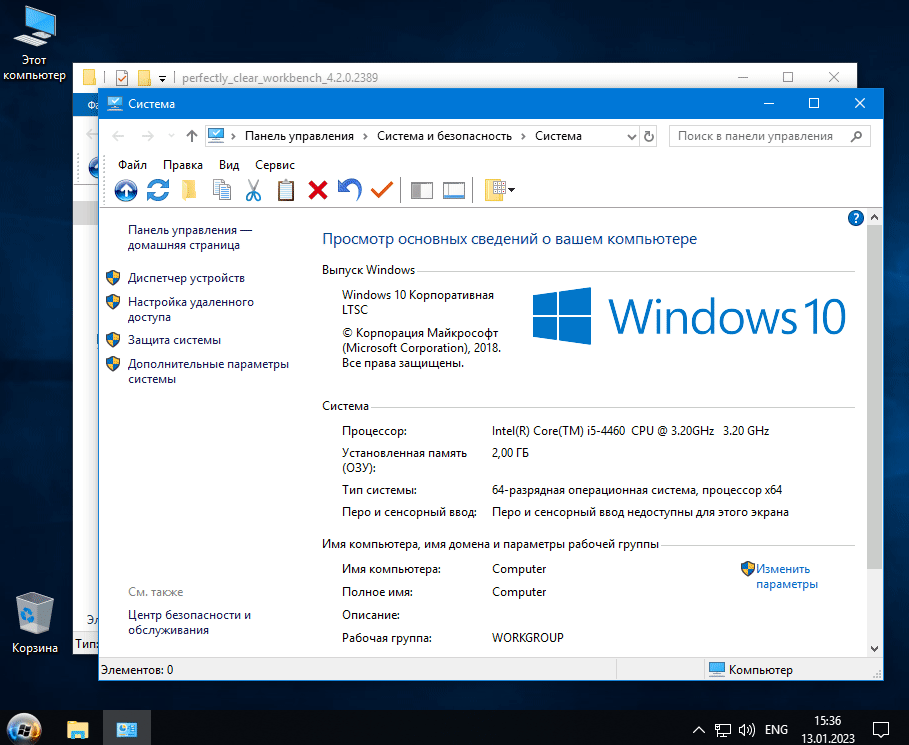Screen dimensions: 909x745
Task: Click the perfectly_clear_workbench title of the background window
Action: click(280, 78)
